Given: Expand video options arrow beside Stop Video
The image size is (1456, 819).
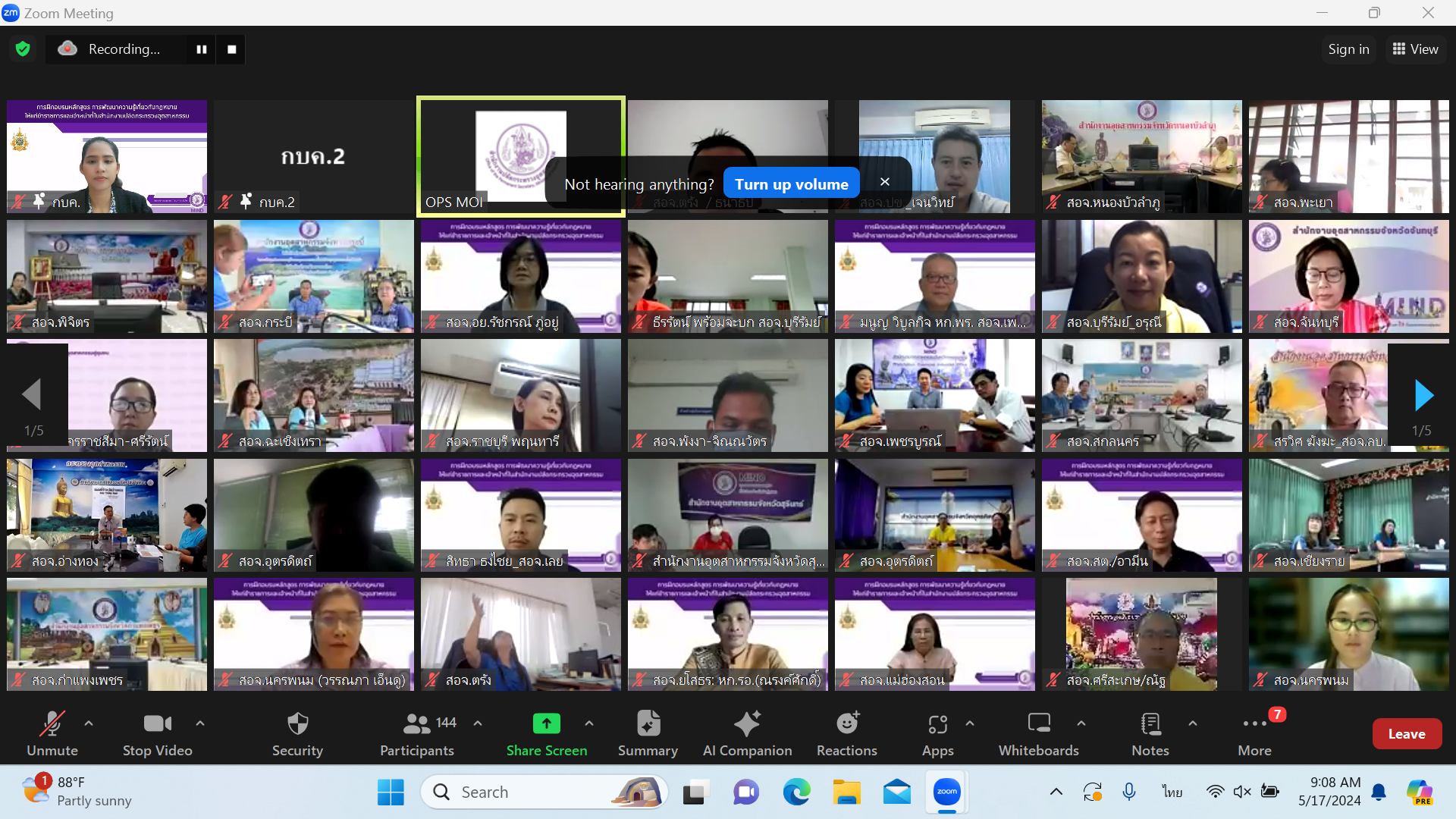Looking at the screenshot, I should 200,723.
